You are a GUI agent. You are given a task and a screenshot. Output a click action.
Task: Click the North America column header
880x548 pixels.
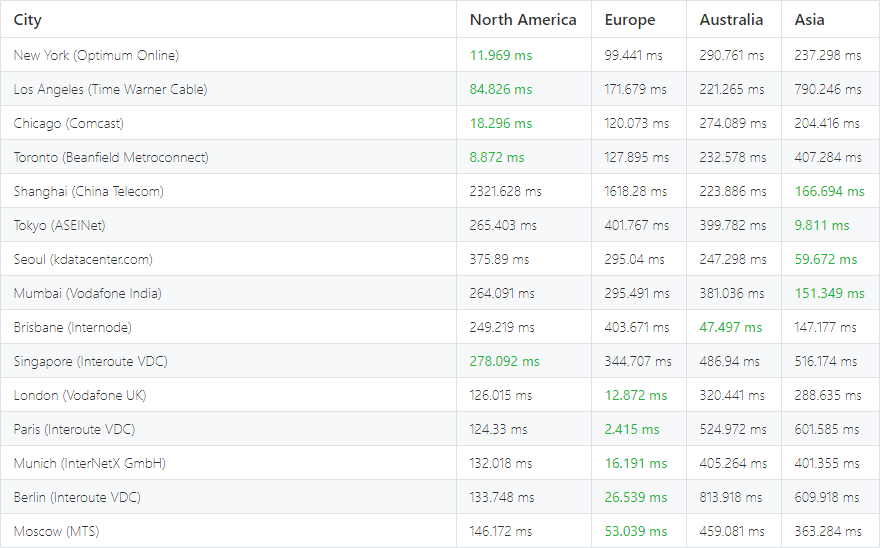point(523,20)
